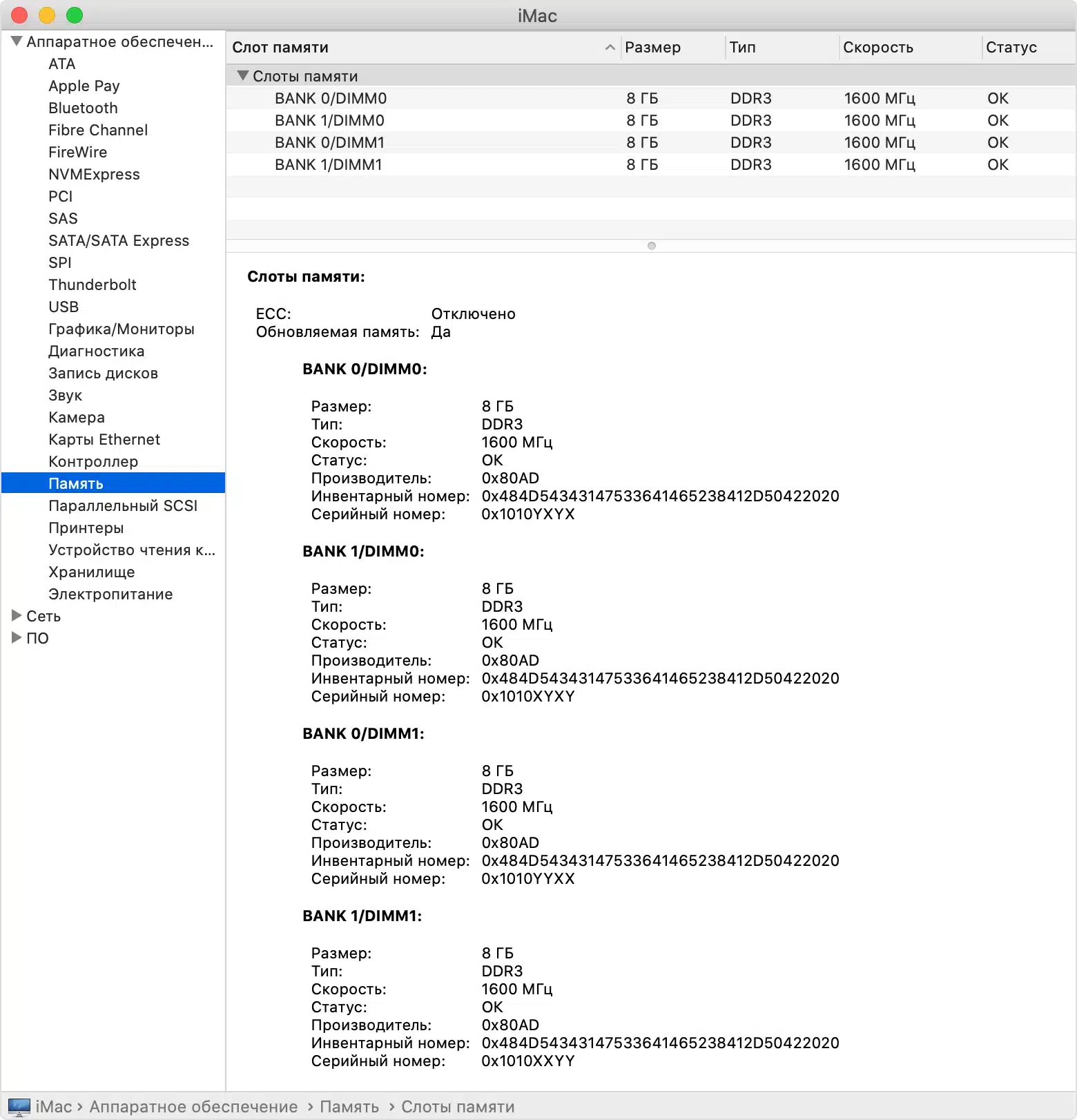Sort by the Статус column header
1077x1120 pixels.
(x=1029, y=47)
